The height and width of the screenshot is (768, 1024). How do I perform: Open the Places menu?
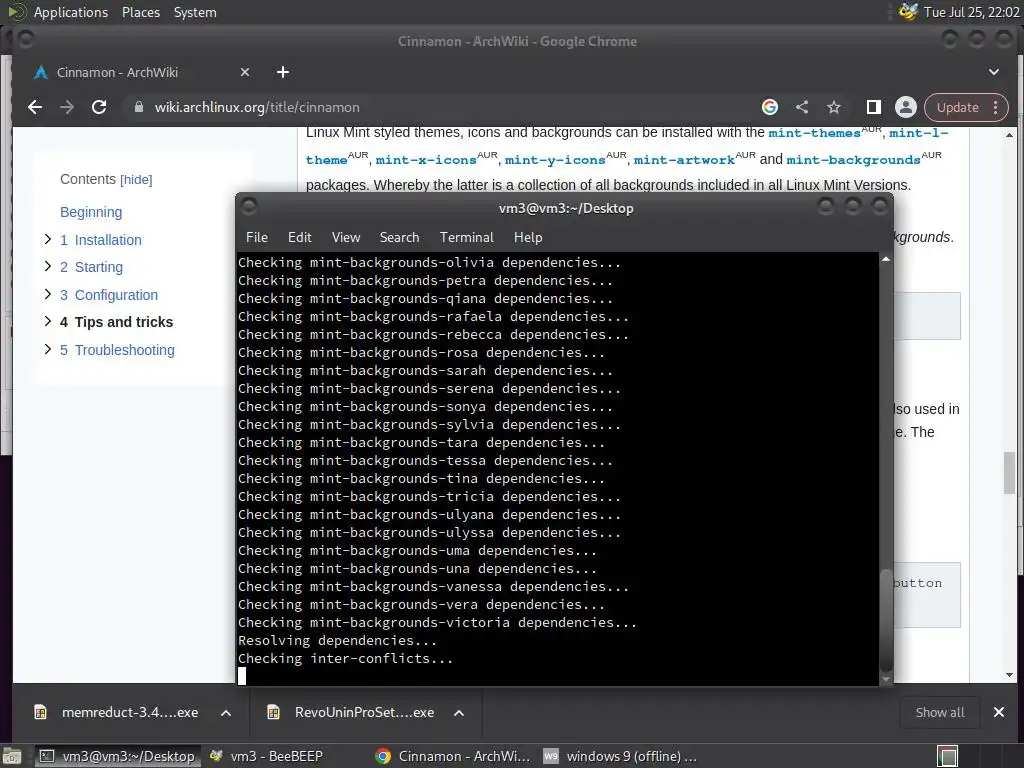tap(140, 12)
